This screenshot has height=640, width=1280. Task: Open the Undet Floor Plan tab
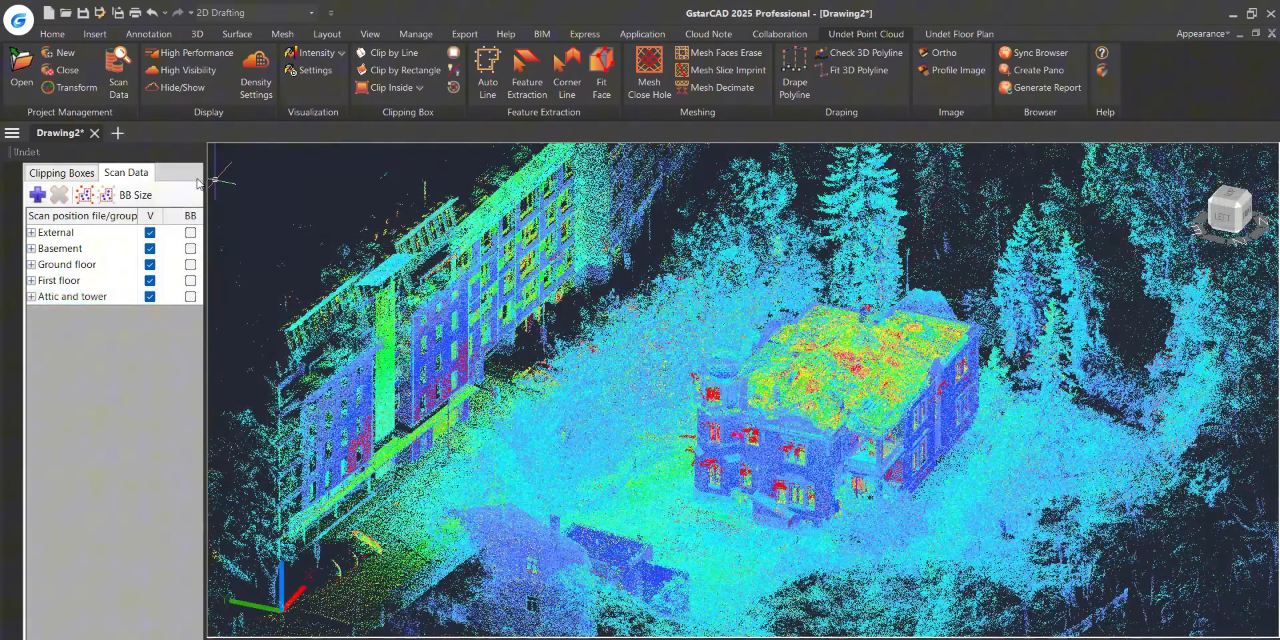(x=959, y=34)
